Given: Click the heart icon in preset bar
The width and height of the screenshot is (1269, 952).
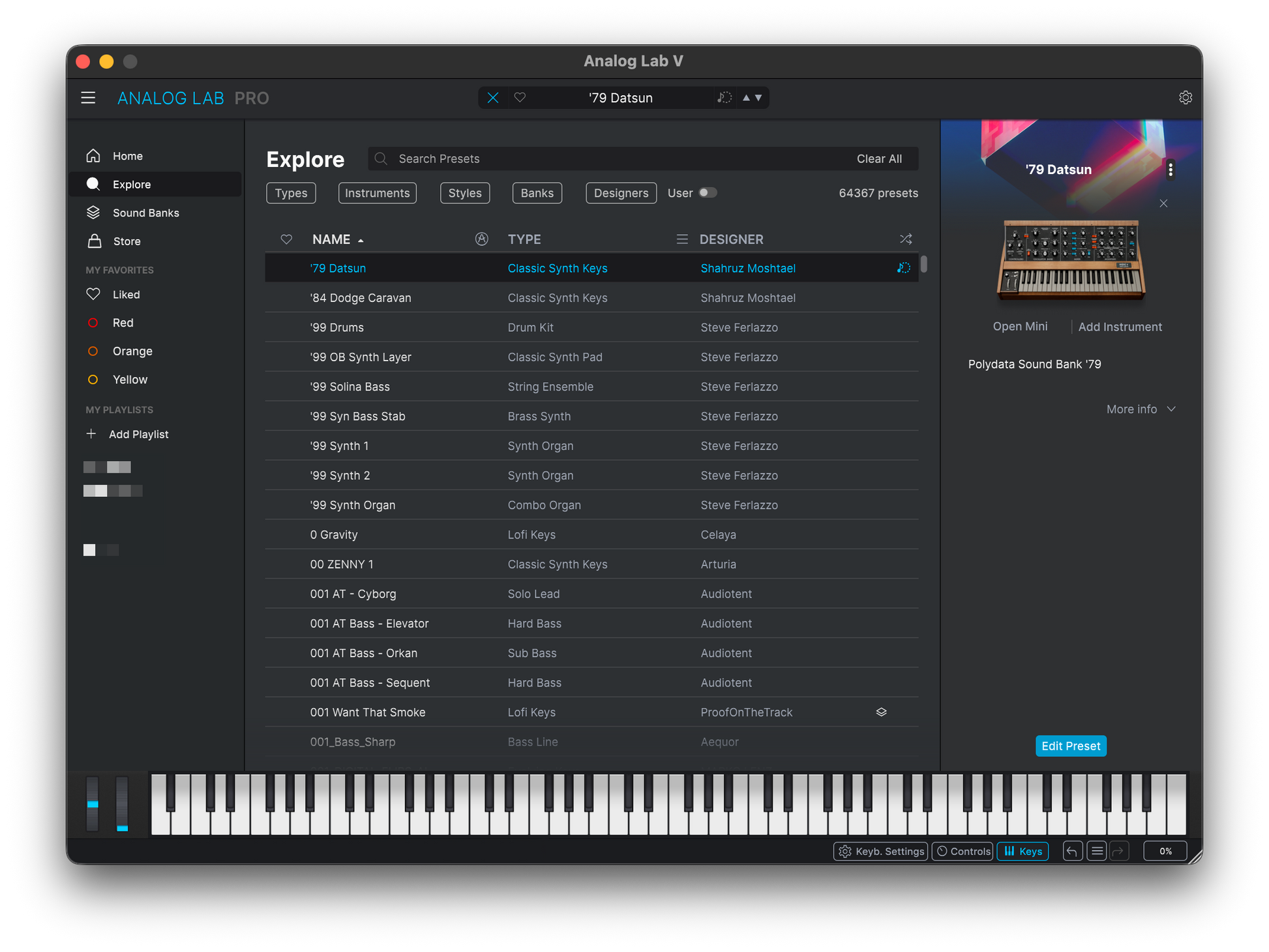Looking at the screenshot, I should [520, 98].
